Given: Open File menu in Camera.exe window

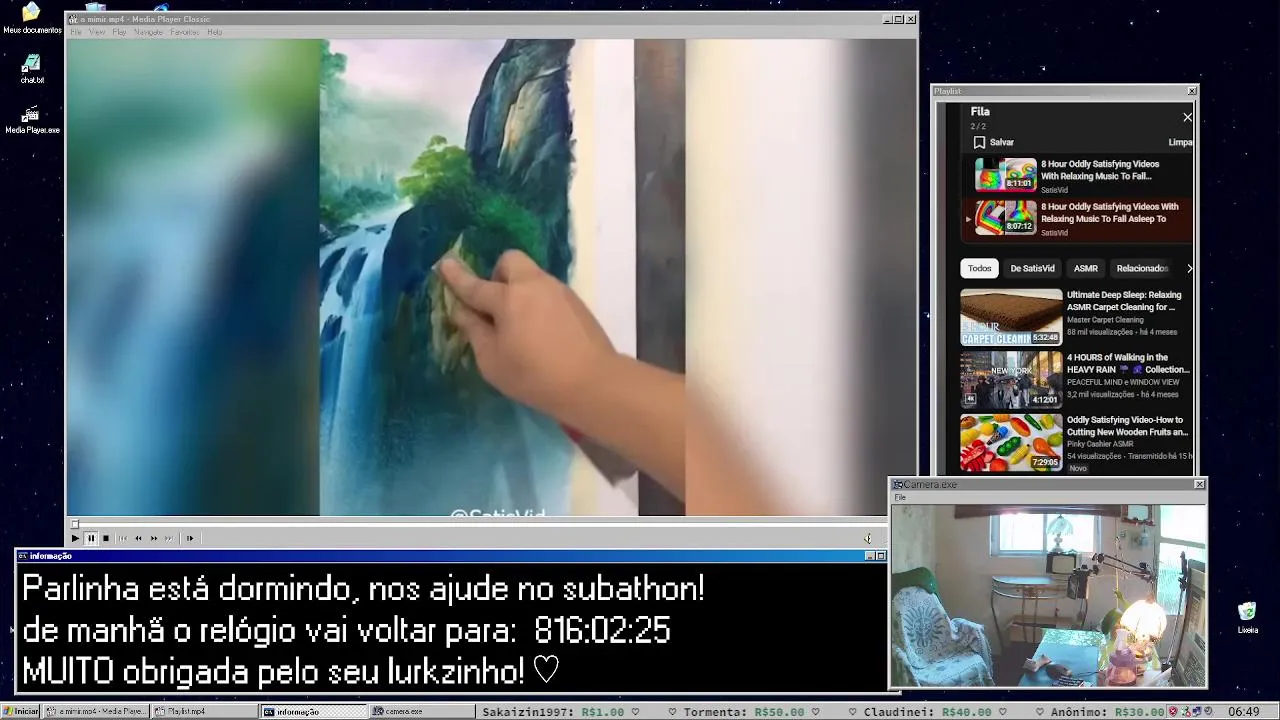Looking at the screenshot, I should click(x=900, y=497).
